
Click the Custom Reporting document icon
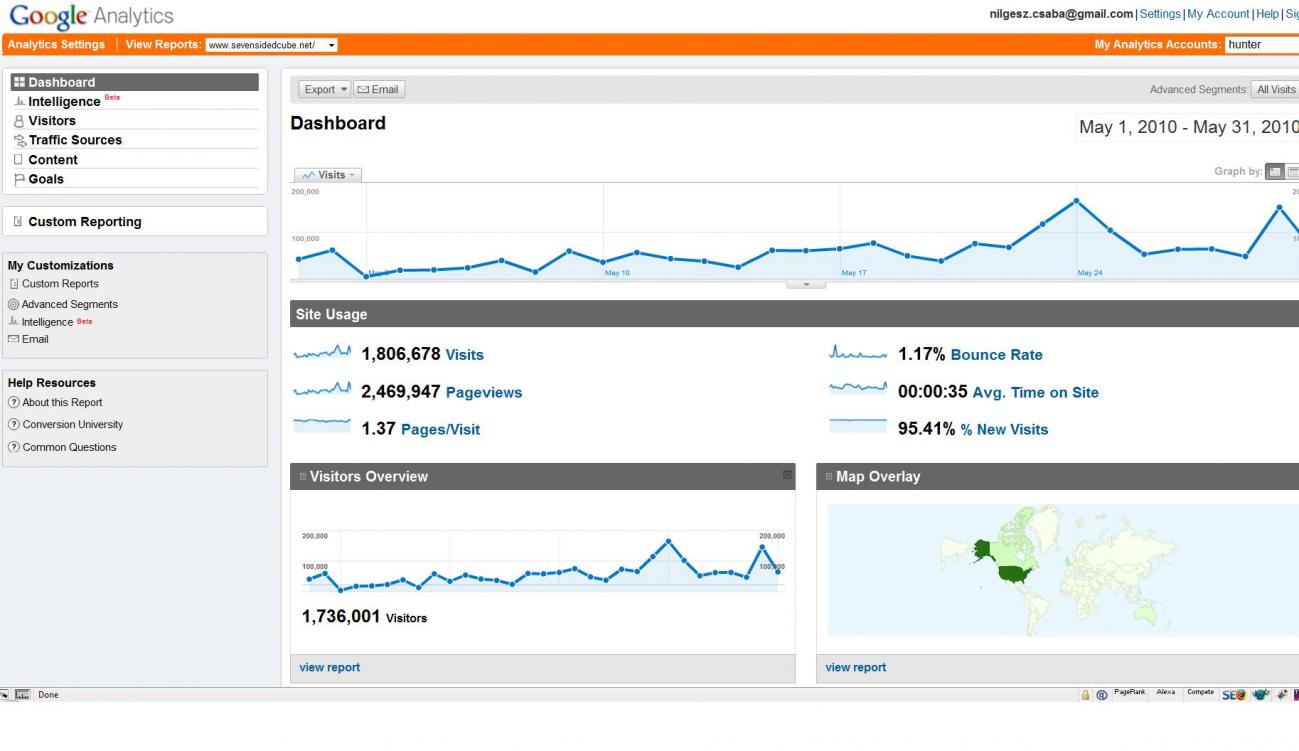19,222
